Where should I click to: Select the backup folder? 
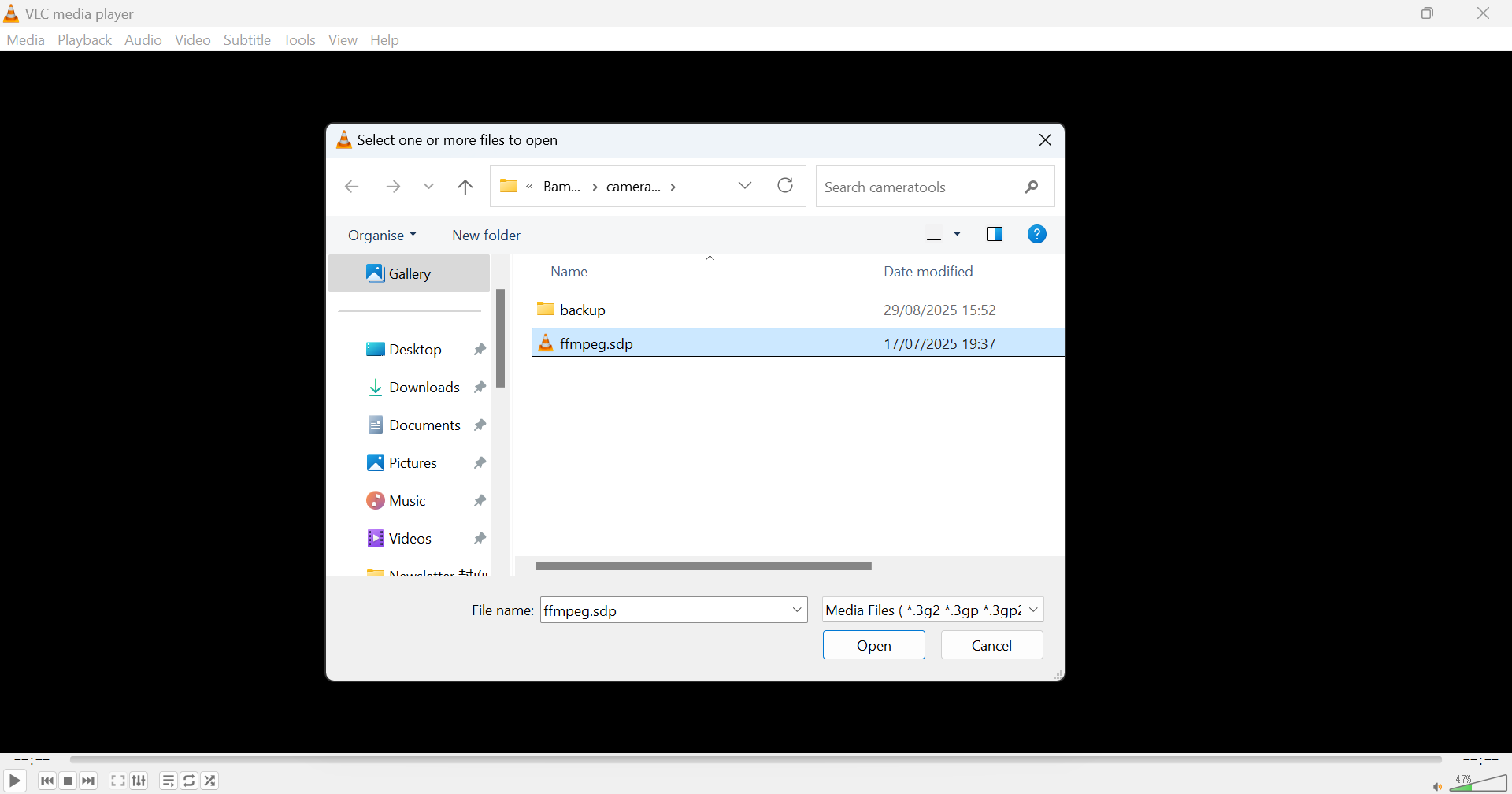pyautogui.click(x=798, y=310)
